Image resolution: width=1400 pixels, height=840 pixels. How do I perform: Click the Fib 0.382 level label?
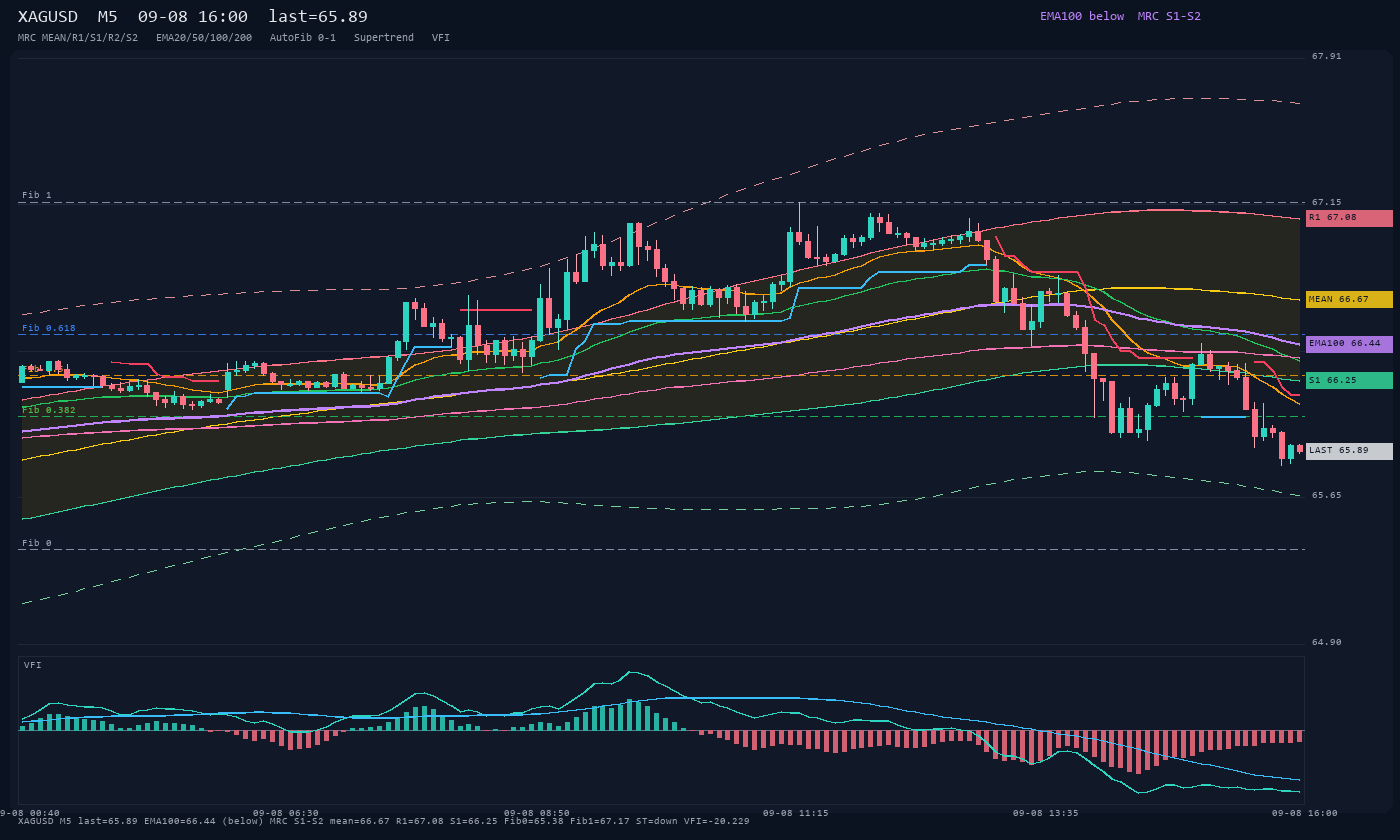[49, 410]
